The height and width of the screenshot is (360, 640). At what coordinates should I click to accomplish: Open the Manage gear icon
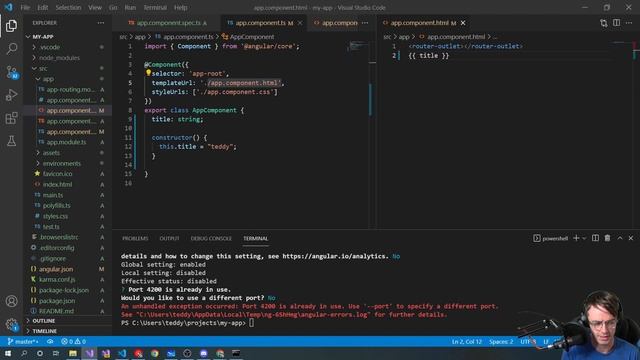(11, 324)
